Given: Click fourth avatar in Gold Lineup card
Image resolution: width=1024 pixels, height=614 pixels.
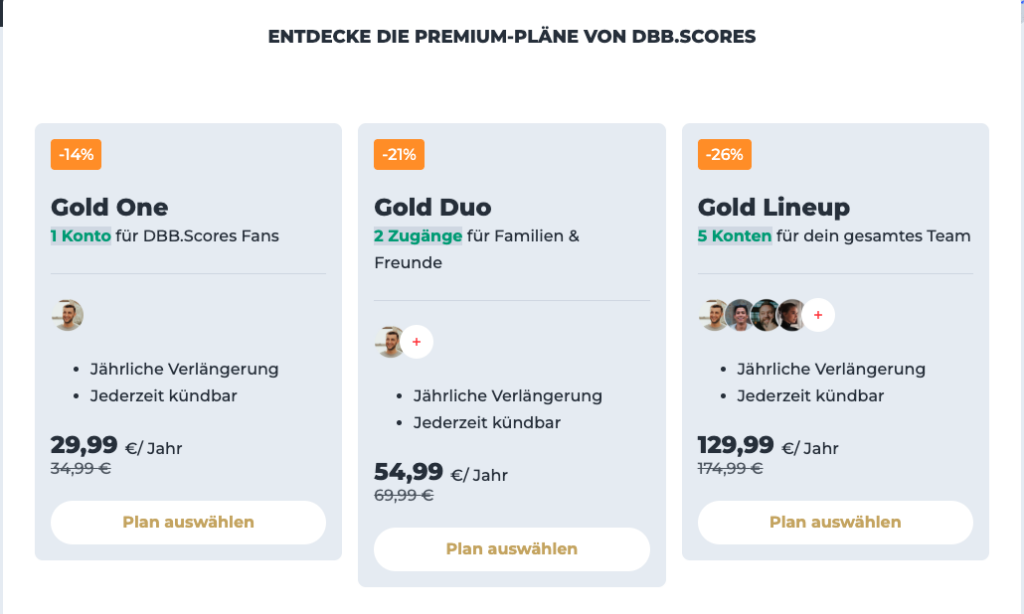Looking at the screenshot, I should point(792,315).
